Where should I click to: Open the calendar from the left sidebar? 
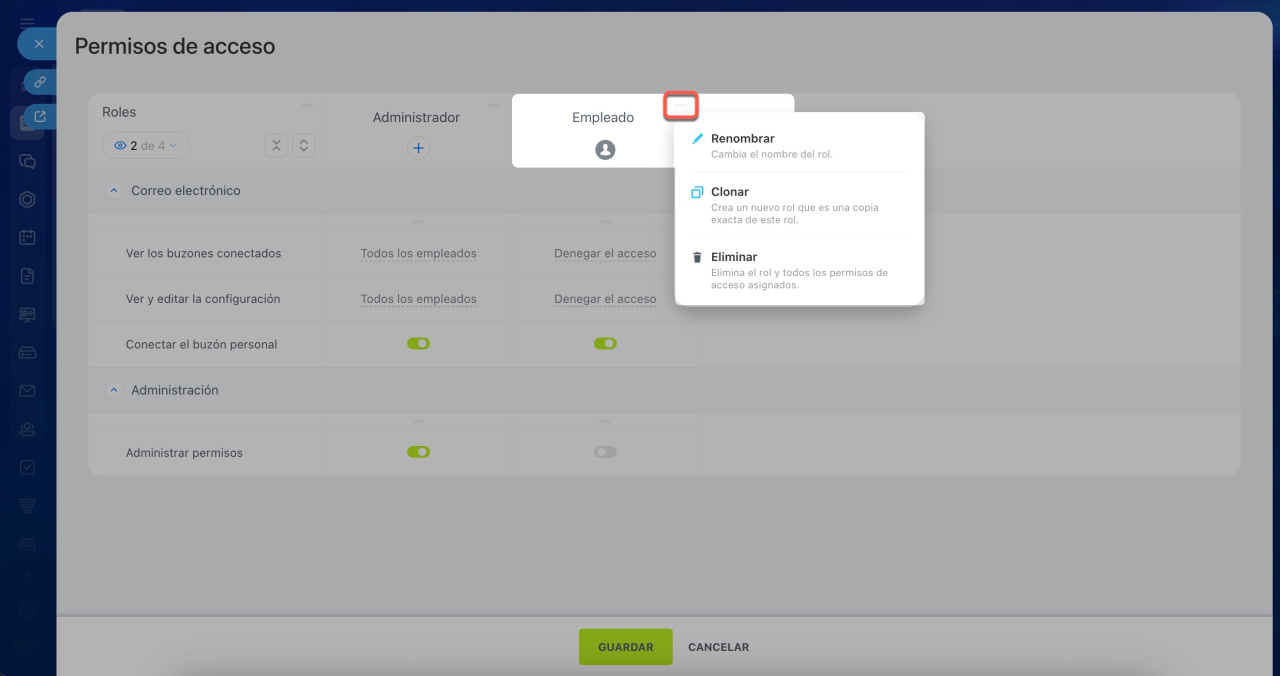[x=28, y=237]
